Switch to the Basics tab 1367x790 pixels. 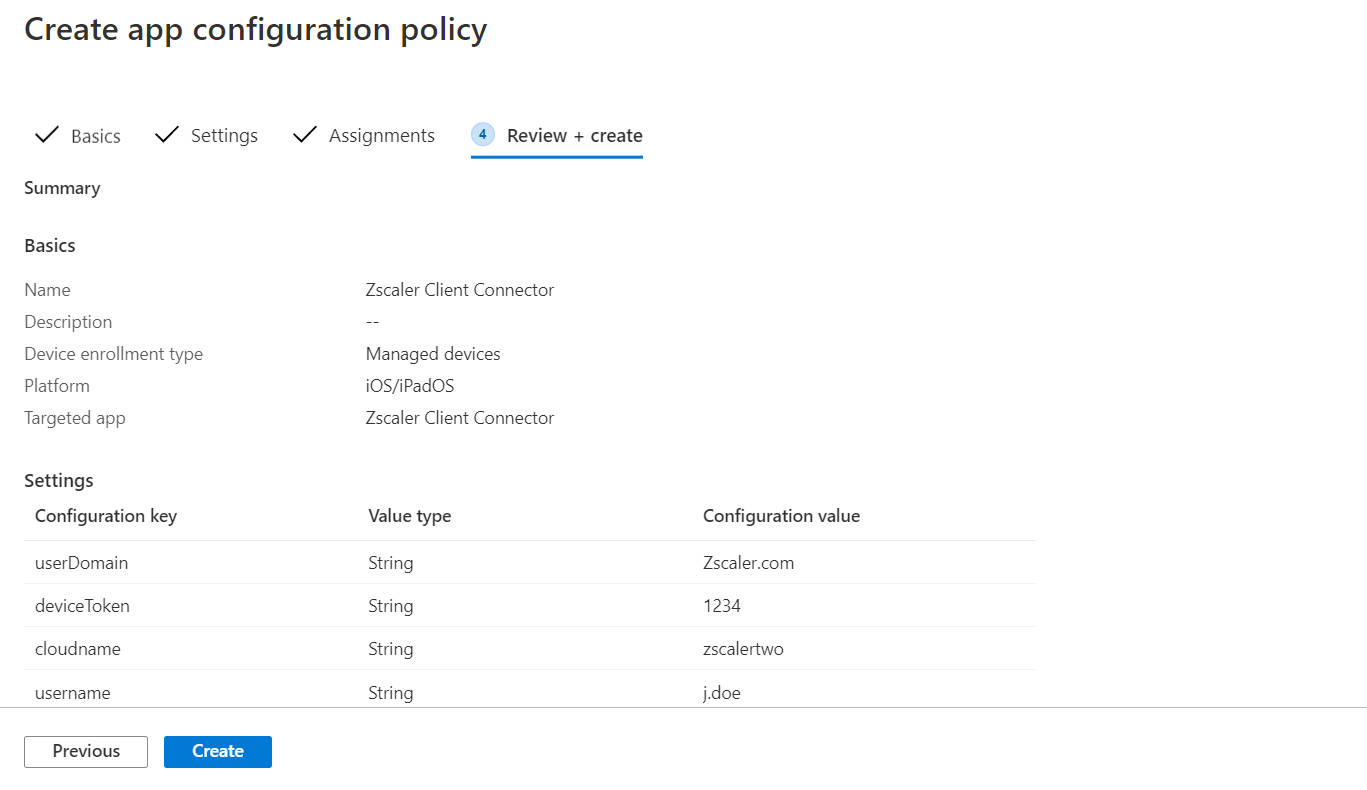click(95, 135)
